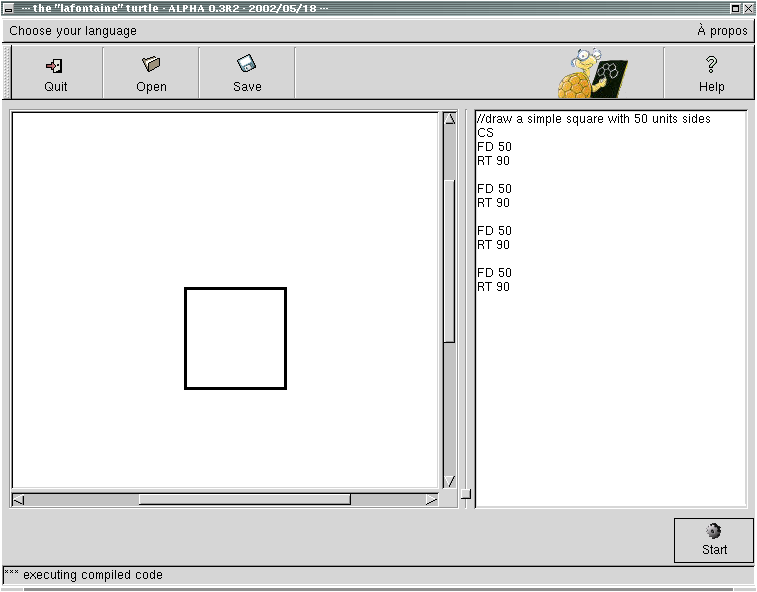The height and width of the screenshot is (592, 757).
Task: Click the comment line in the code editor
Action: pos(594,119)
